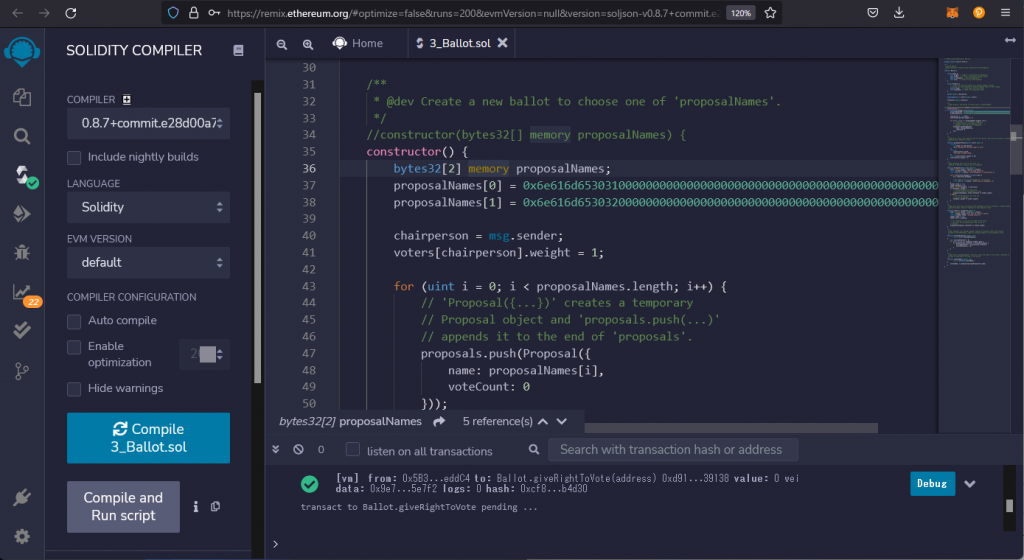
Task: Check the Hide warnings option
Action: [74, 388]
